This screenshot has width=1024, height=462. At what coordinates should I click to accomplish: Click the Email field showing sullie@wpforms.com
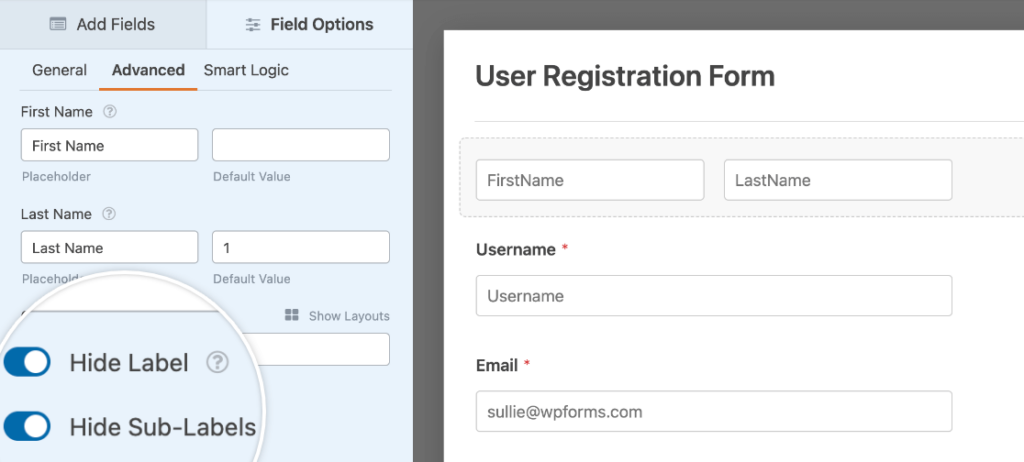click(x=714, y=411)
